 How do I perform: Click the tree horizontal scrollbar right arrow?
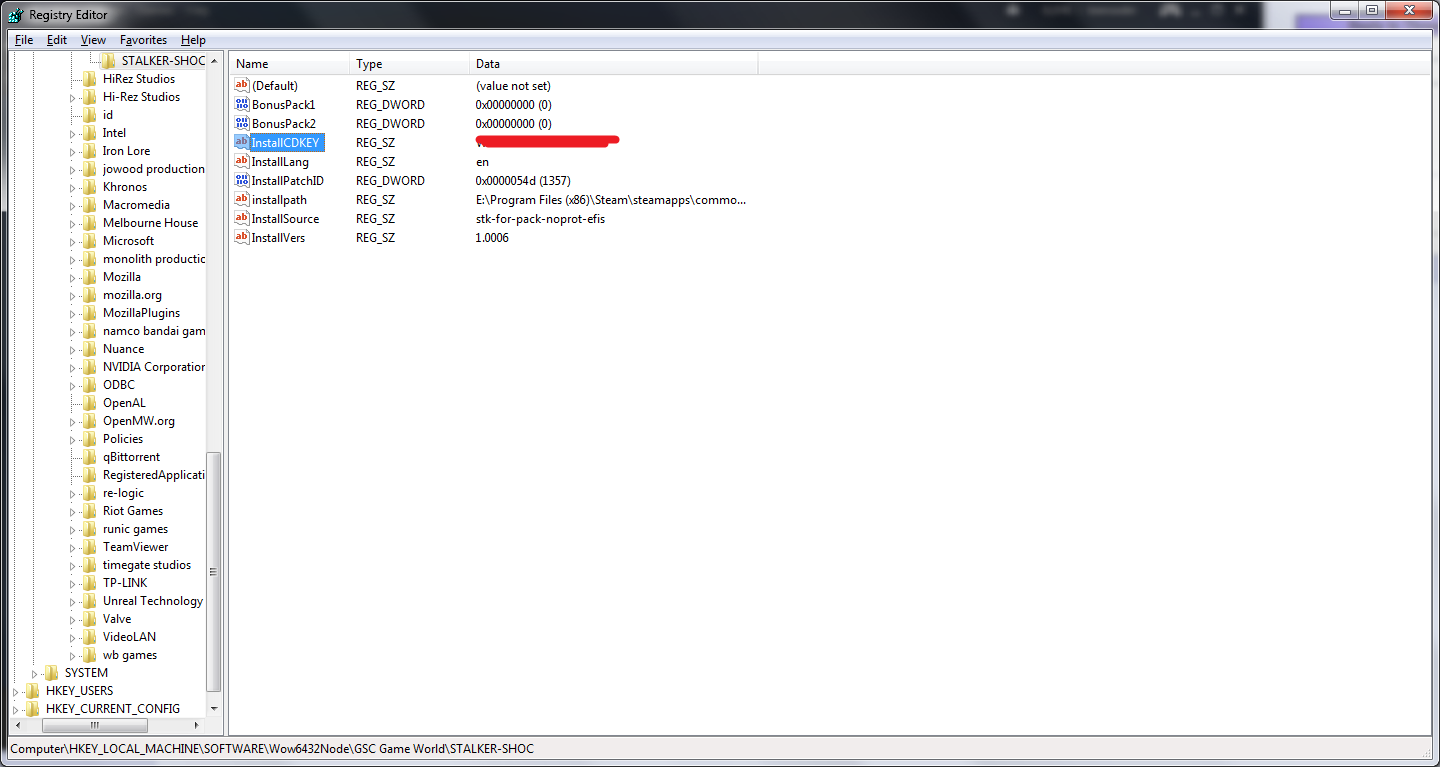coord(197,725)
